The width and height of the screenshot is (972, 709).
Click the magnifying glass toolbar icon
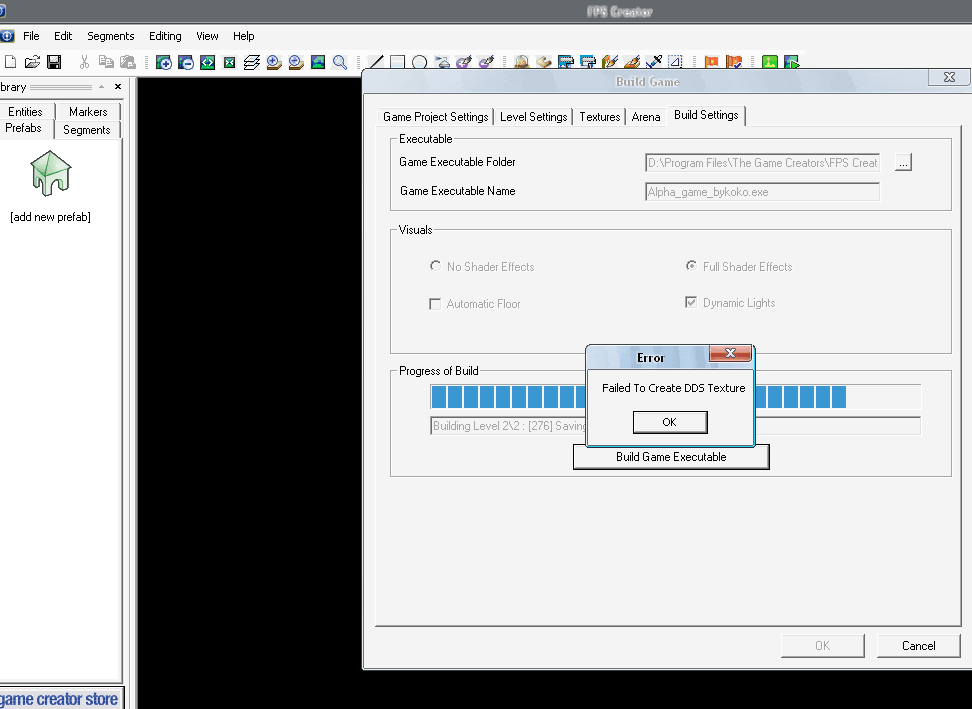(x=340, y=62)
